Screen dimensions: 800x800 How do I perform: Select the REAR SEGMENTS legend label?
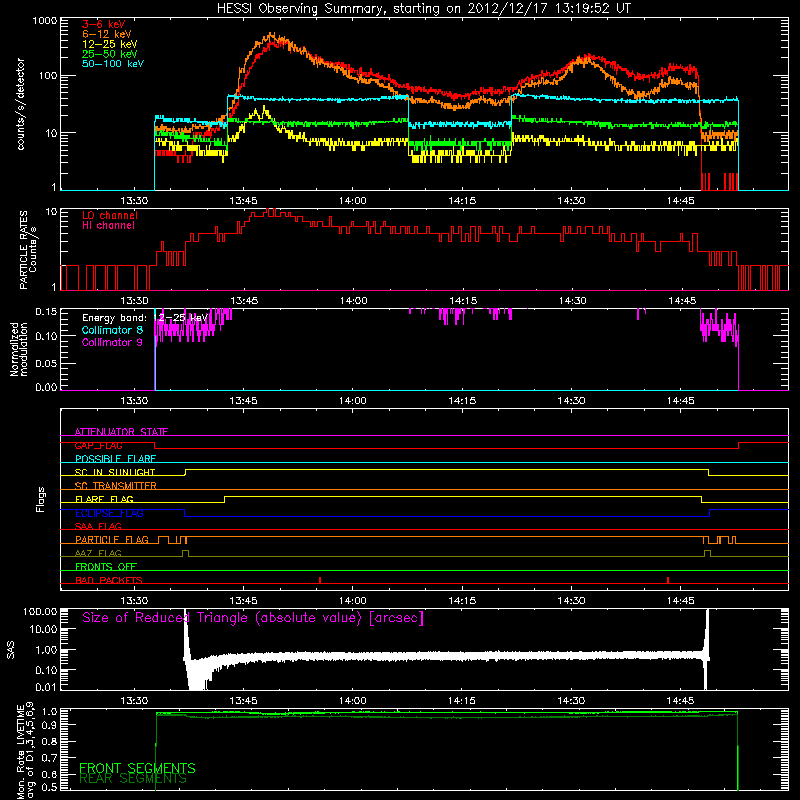point(133,779)
